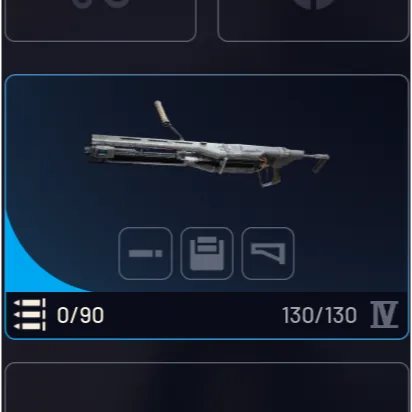Open the stock attachment slot

pos(268,253)
